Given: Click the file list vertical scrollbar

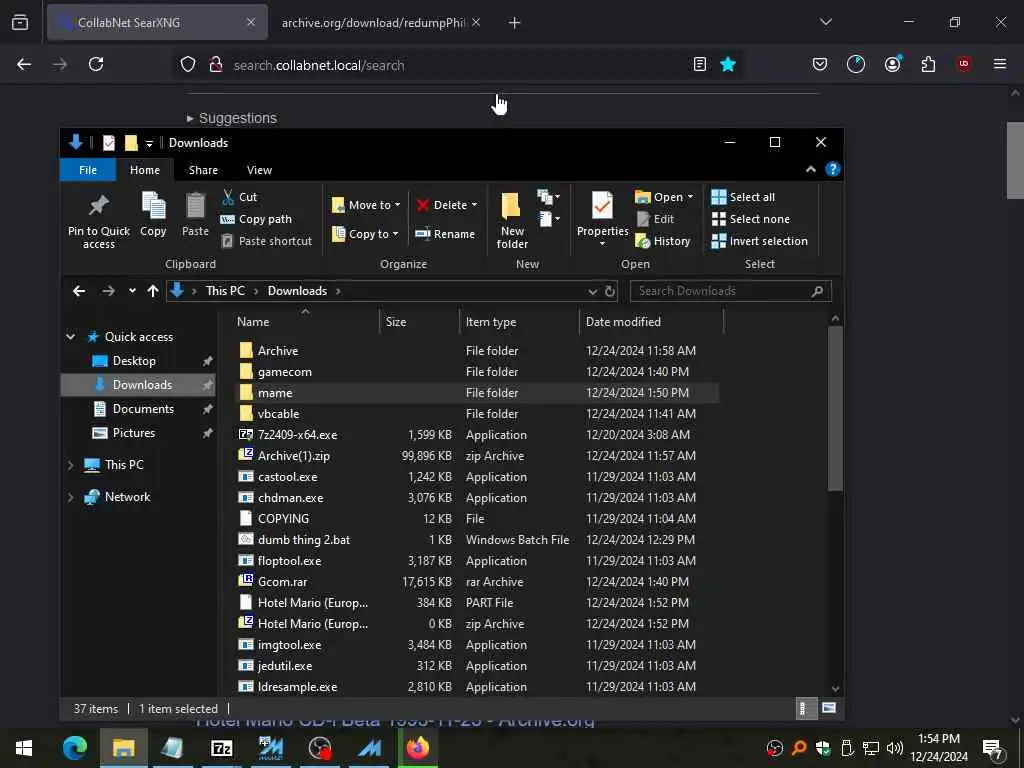Looking at the screenshot, I should click(835, 409).
